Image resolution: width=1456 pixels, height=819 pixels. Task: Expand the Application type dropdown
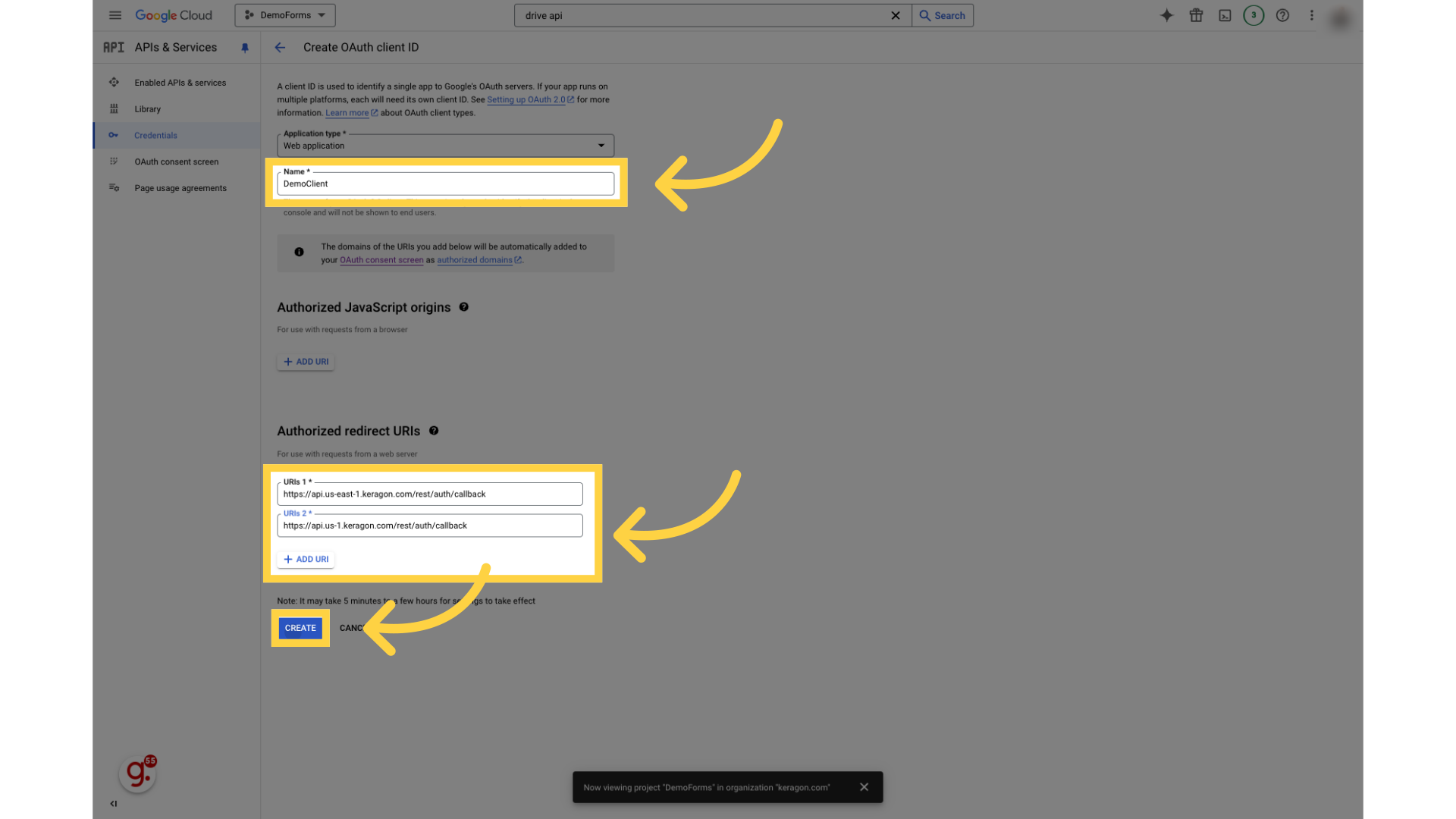[445, 146]
